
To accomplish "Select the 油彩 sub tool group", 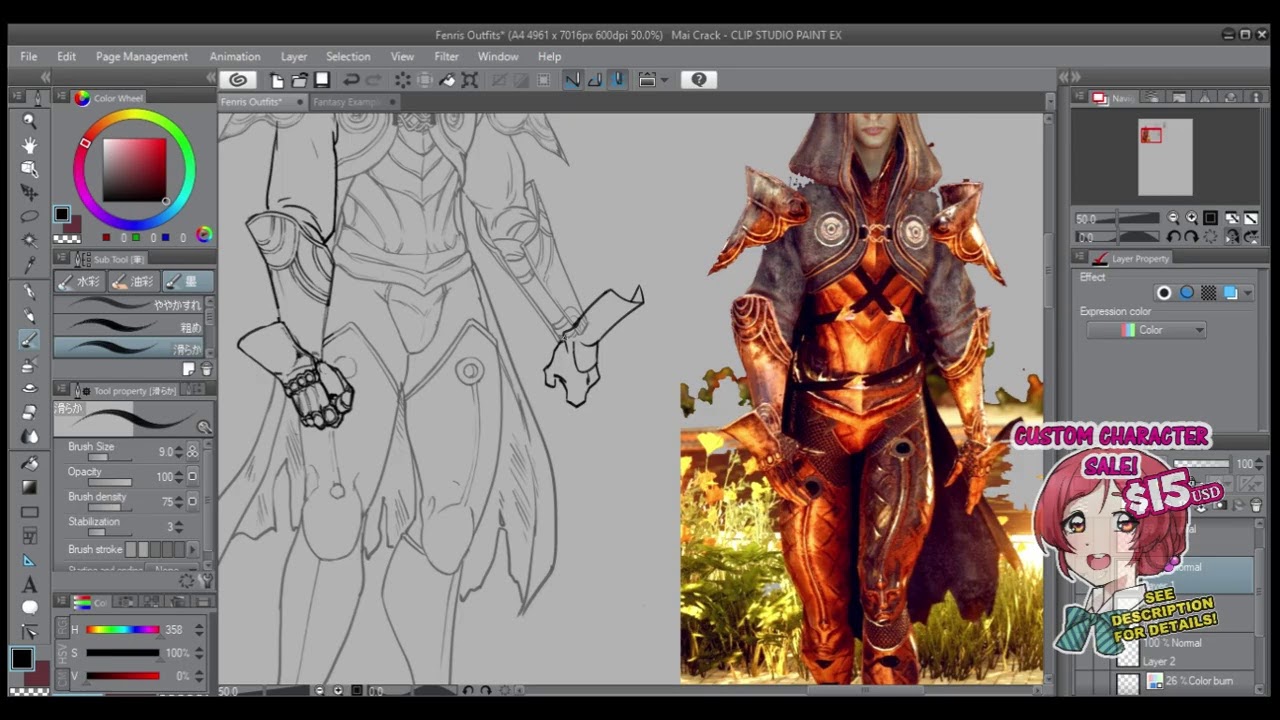I will coord(135,282).
